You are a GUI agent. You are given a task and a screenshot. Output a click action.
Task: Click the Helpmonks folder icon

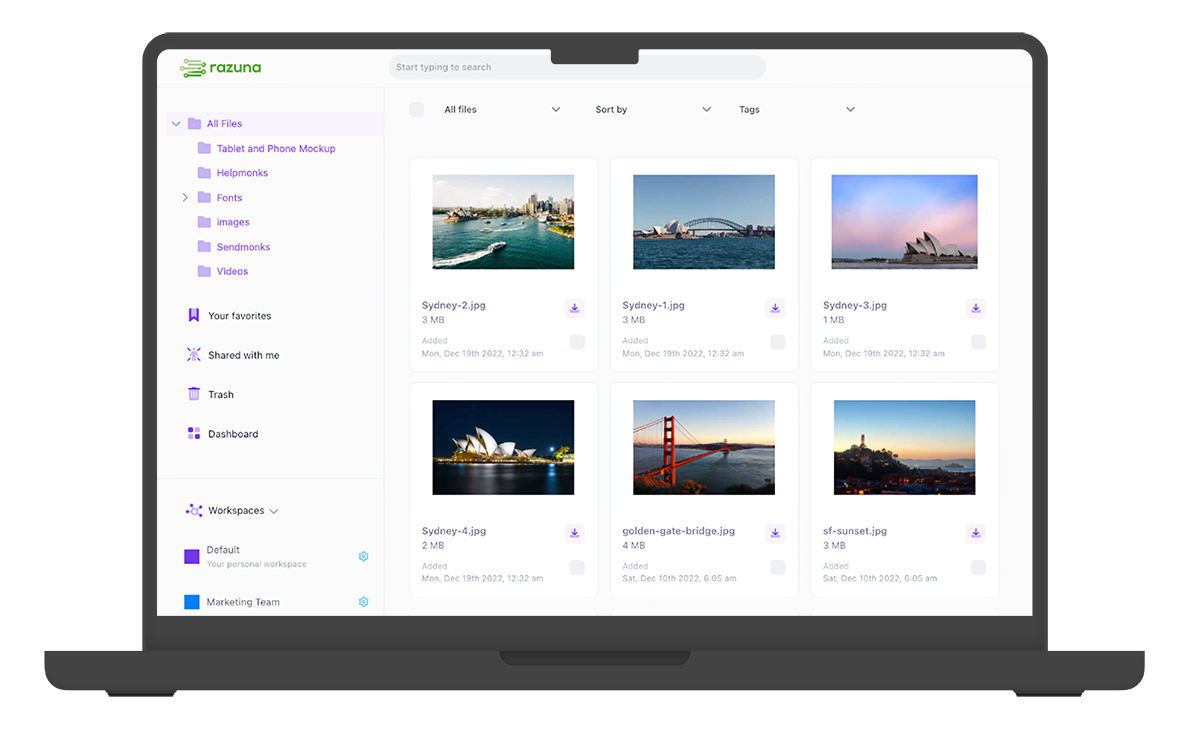(204, 173)
